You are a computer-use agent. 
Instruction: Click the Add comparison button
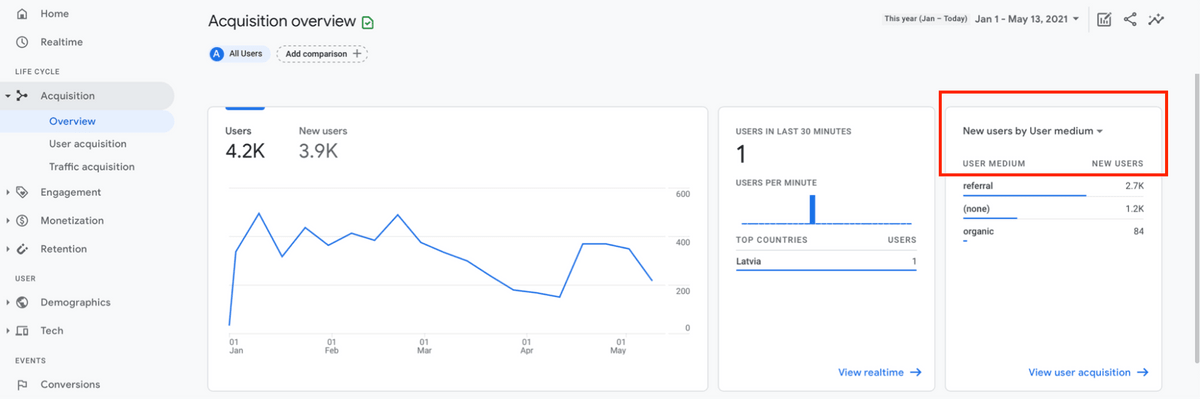tap(322, 54)
